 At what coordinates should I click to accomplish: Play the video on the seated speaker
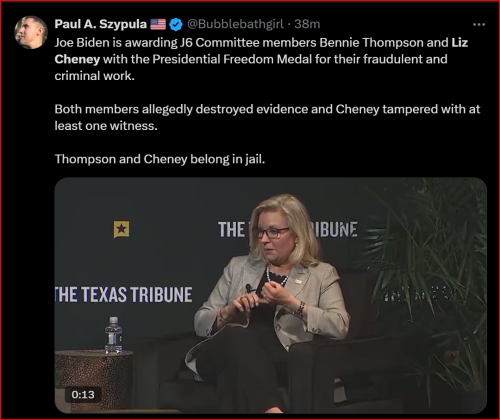pyautogui.click(x=271, y=295)
